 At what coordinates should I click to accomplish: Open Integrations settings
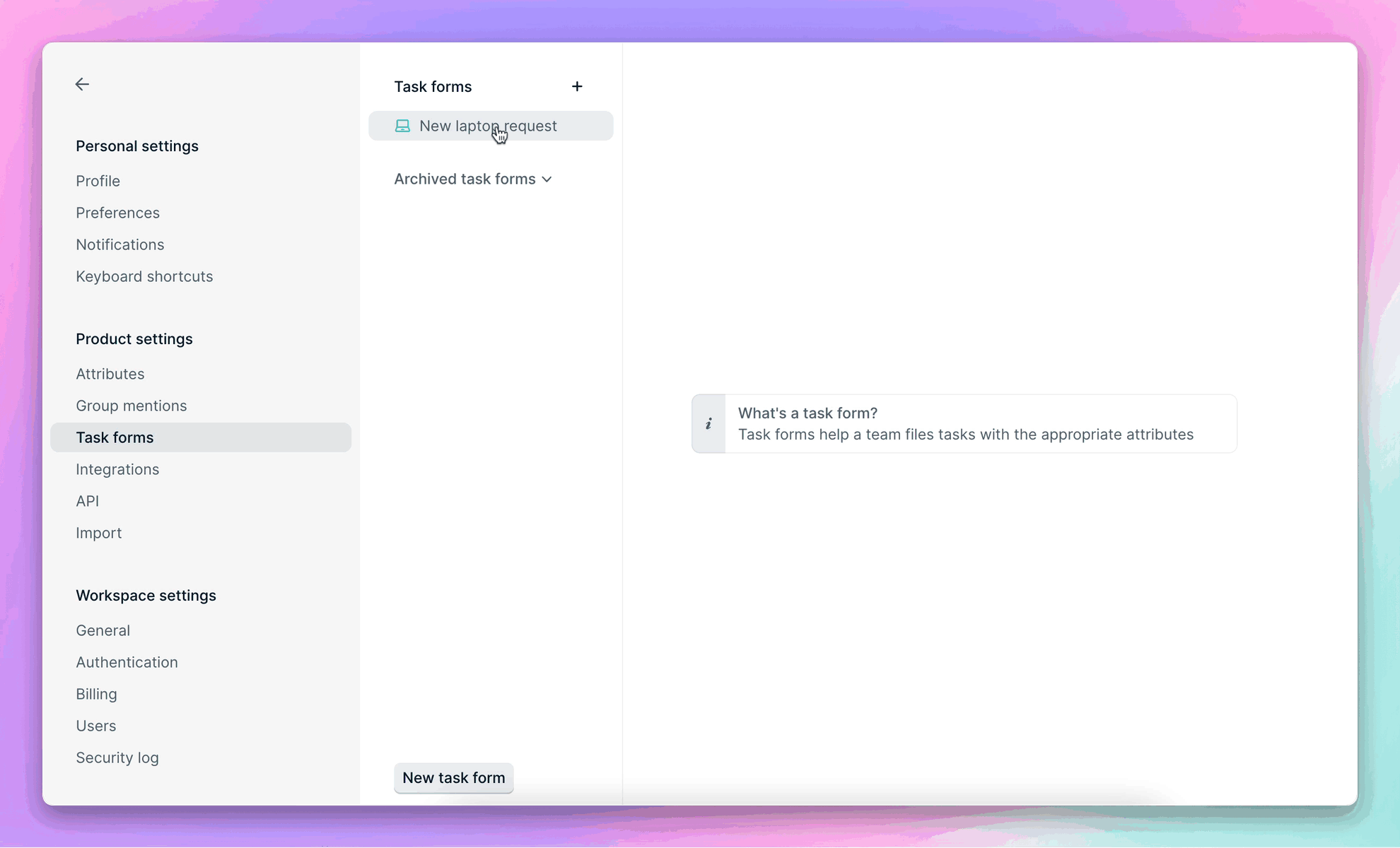tap(117, 469)
